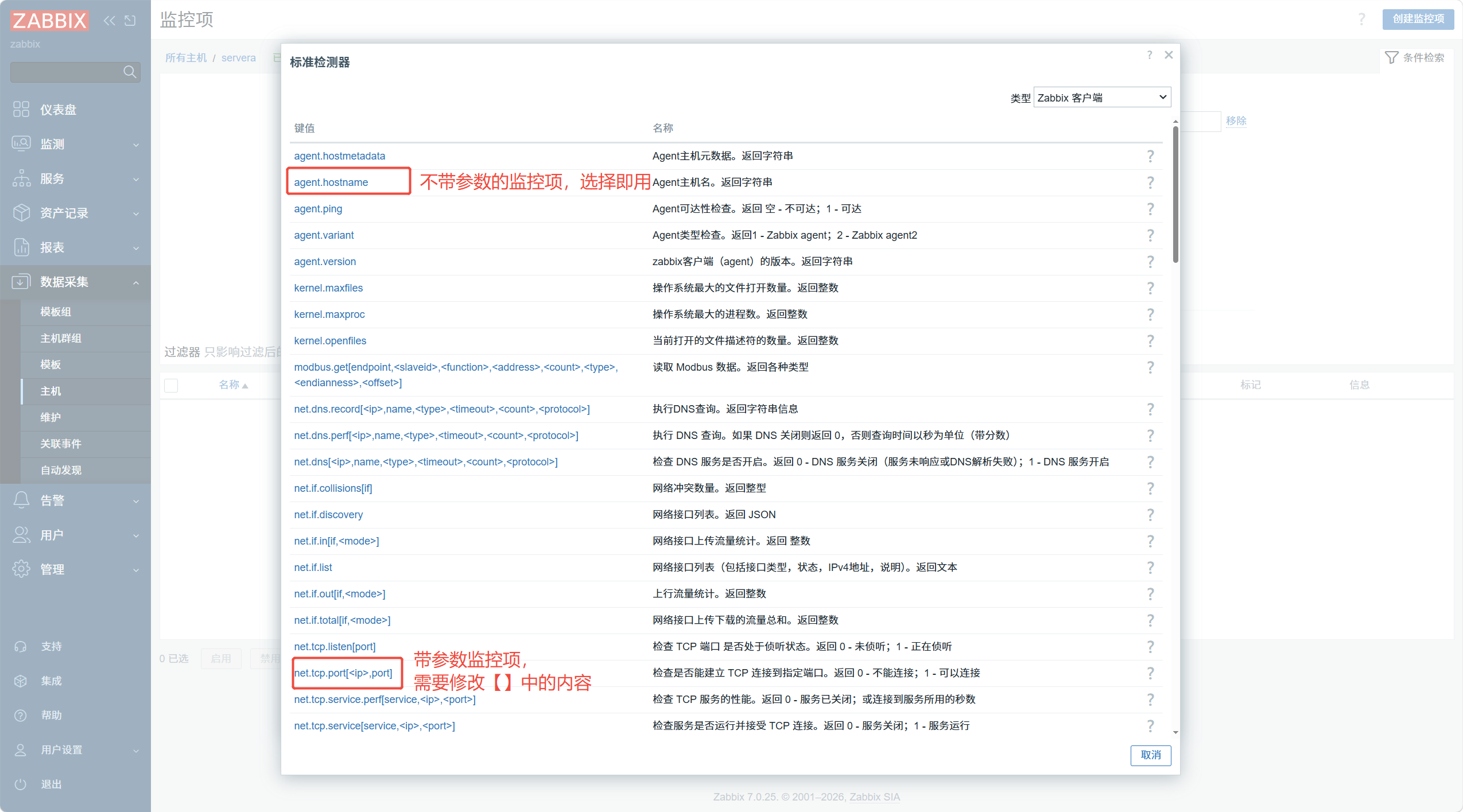Click the 管理 administration gear icon
The image size is (1463, 812).
[21, 569]
